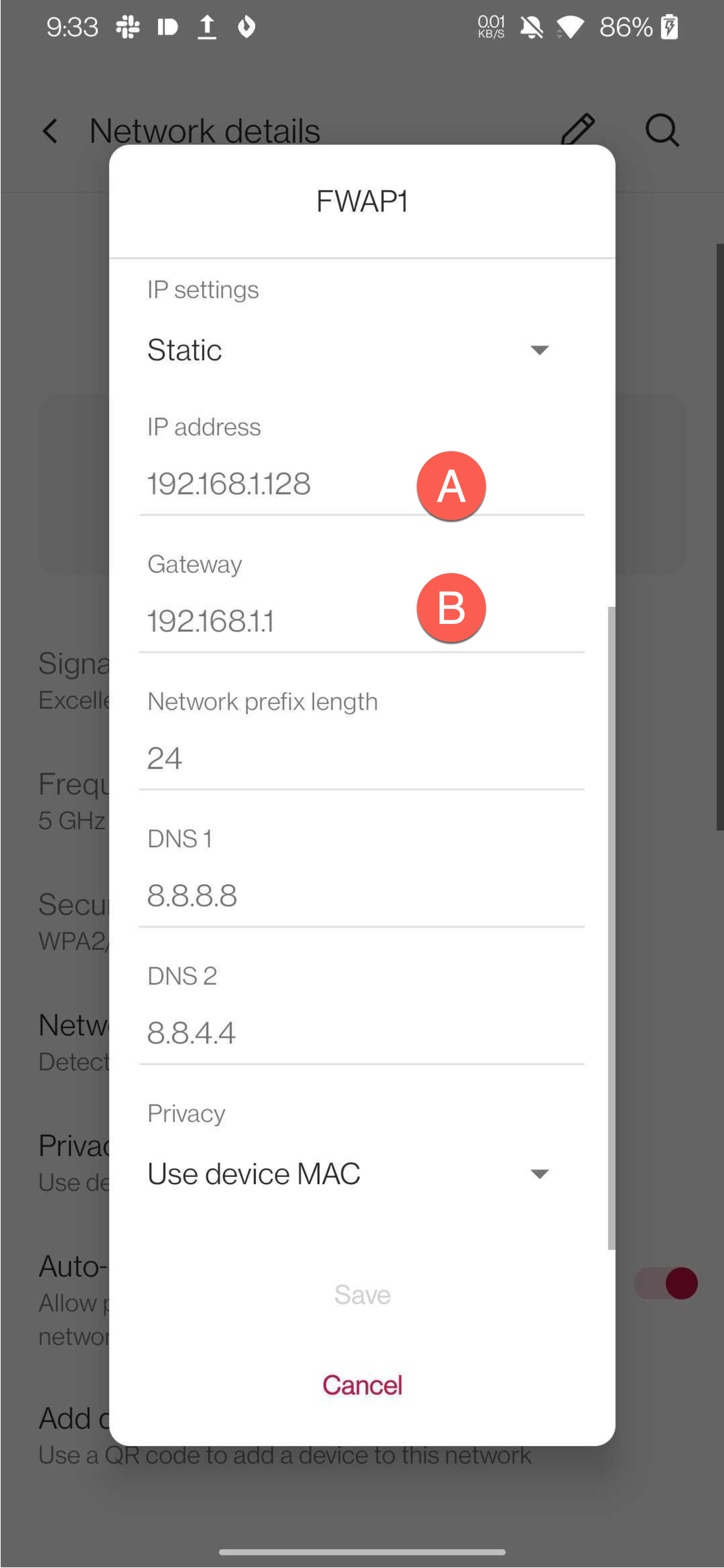Tap the Slack notification icon in status bar
Screen dimensions: 724x1568
(128, 27)
